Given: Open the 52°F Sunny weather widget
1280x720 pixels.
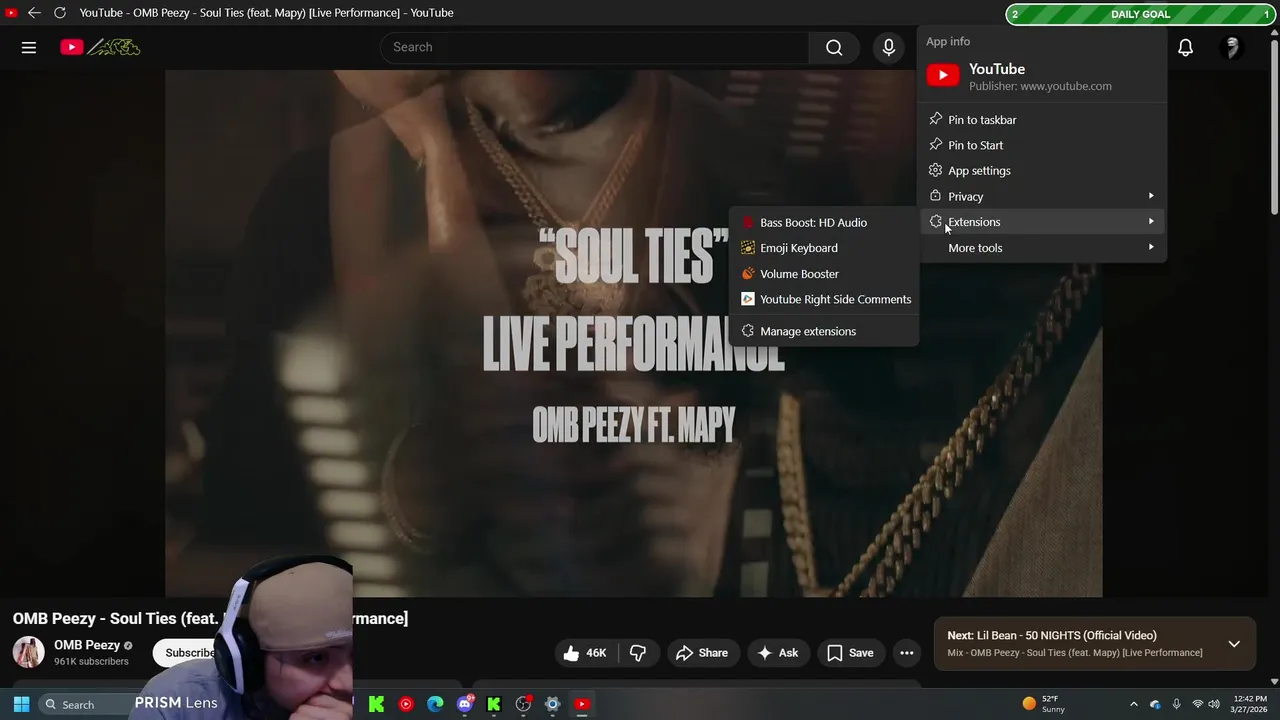Looking at the screenshot, I should (x=1042, y=704).
